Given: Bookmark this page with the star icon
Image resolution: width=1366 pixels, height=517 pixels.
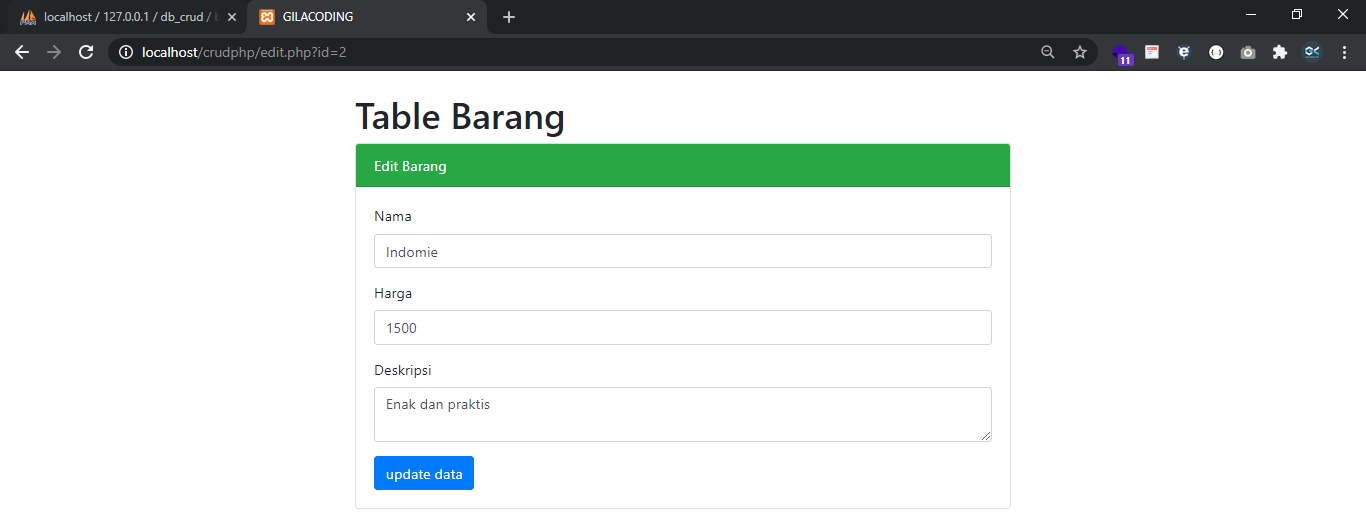Looking at the screenshot, I should (1080, 52).
